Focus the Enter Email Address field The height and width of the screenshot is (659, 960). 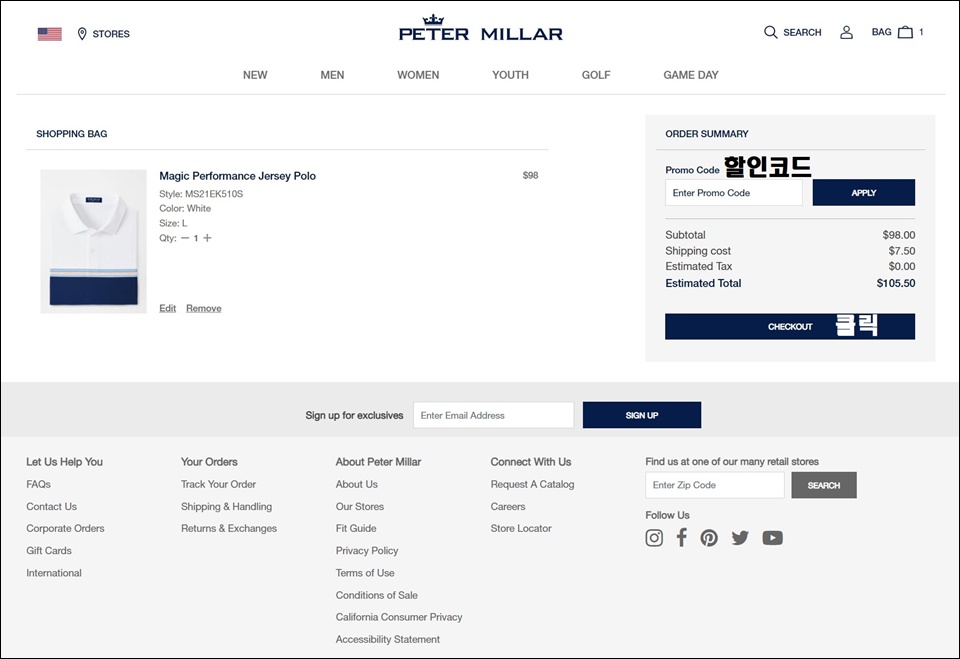click(493, 415)
